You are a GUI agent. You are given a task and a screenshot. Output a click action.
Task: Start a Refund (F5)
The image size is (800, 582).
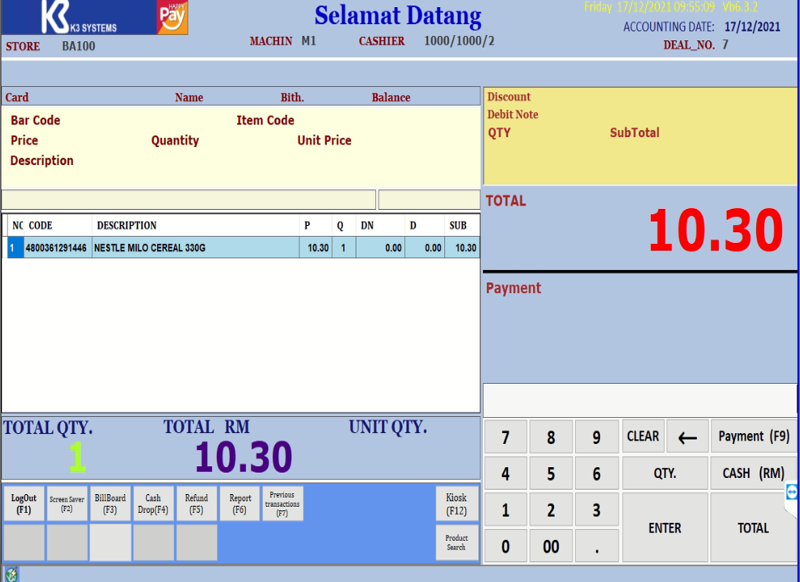[196, 504]
